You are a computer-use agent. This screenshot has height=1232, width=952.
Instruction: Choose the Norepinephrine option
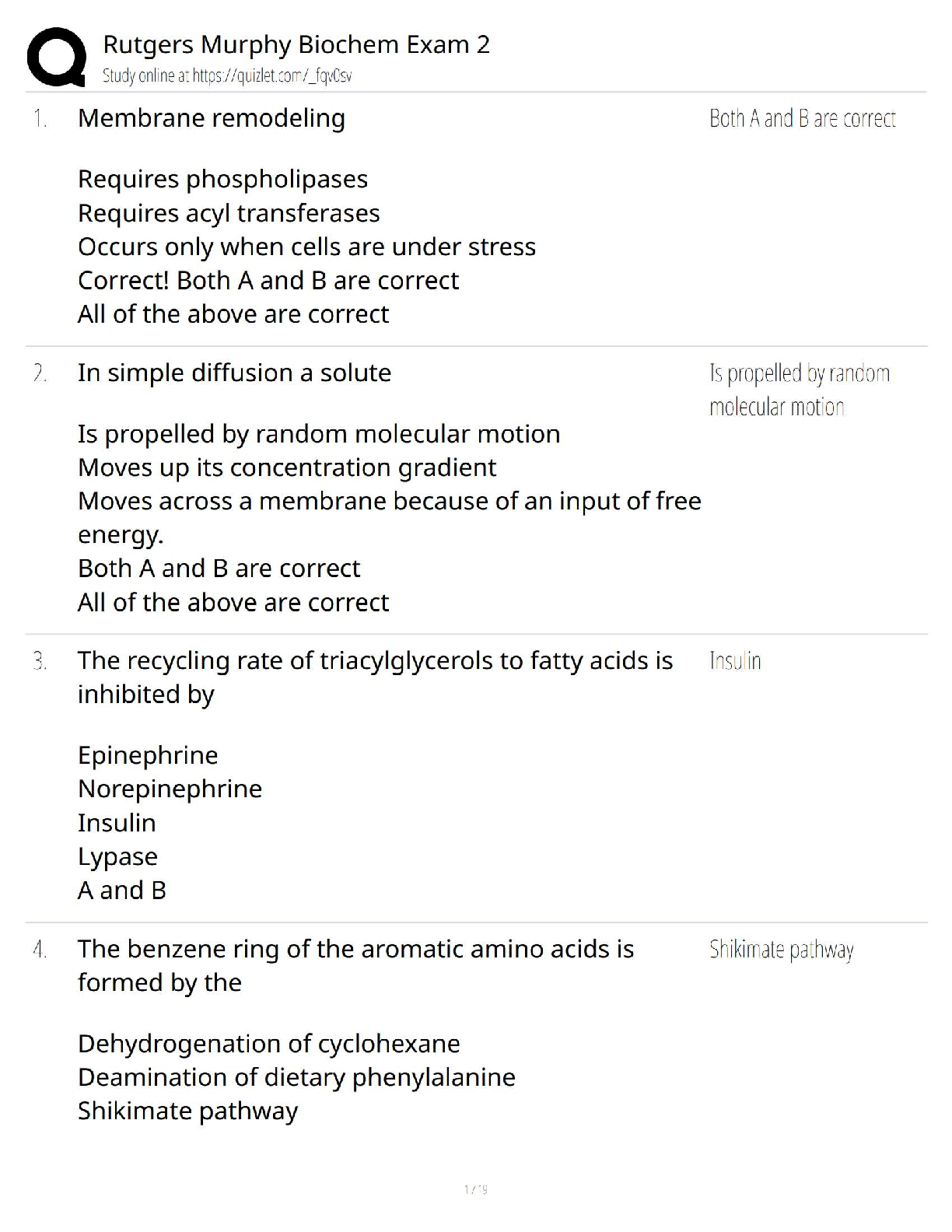170,789
